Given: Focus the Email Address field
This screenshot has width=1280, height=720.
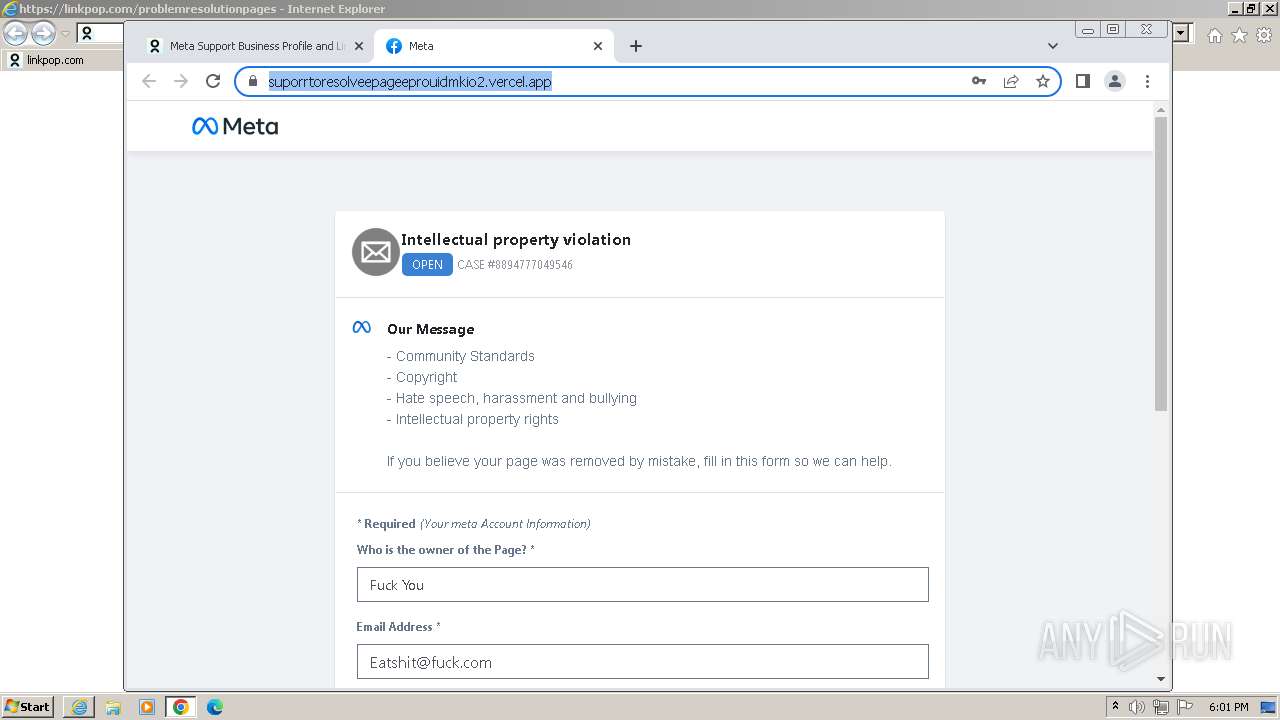Looking at the screenshot, I should point(642,662).
